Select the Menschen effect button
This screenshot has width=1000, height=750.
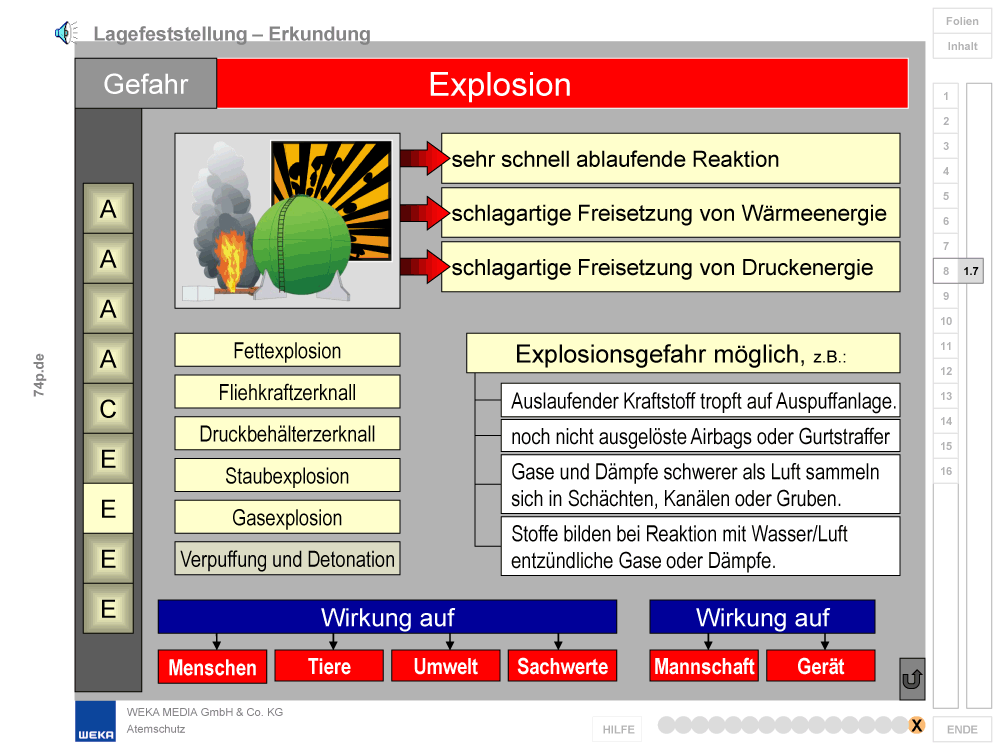pos(212,667)
